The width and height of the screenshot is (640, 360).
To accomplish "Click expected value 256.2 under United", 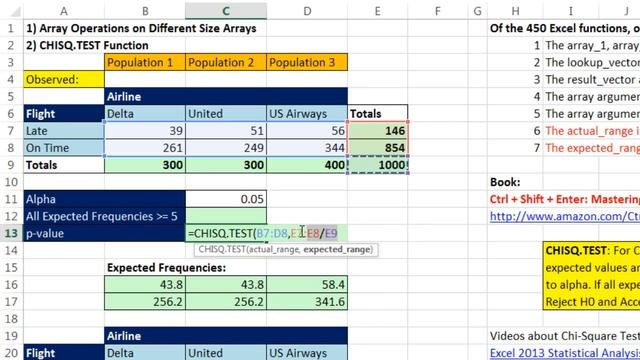I will click(226, 302).
